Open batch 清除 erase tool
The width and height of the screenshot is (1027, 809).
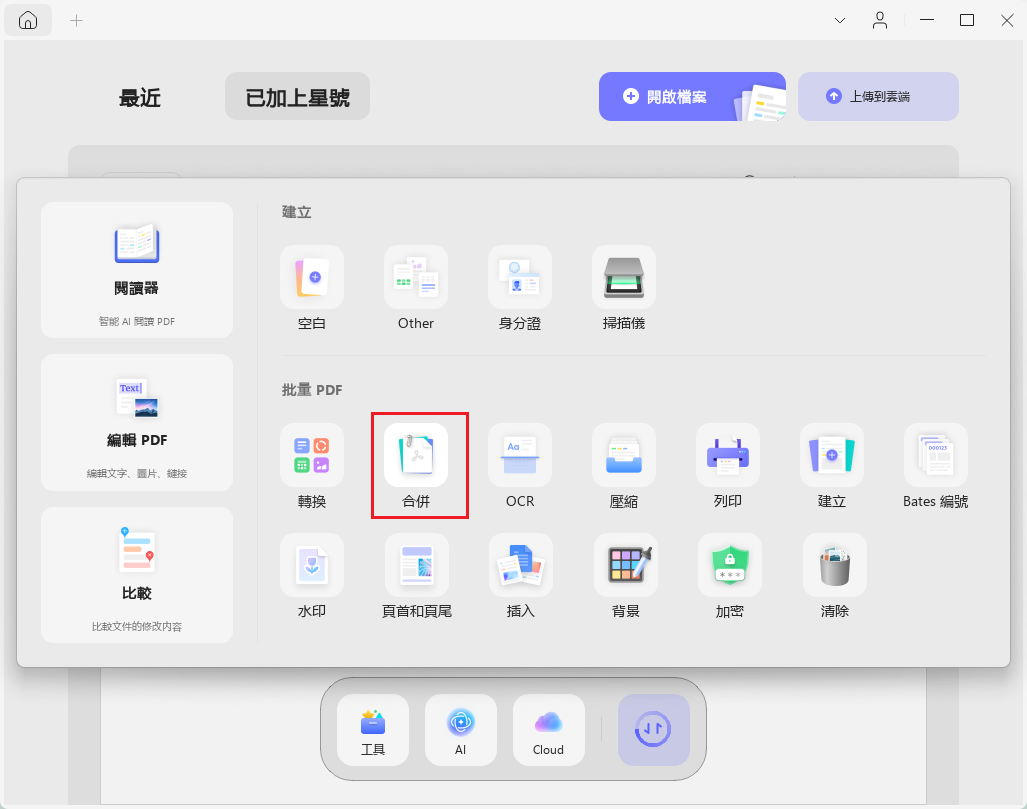tap(835, 576)
